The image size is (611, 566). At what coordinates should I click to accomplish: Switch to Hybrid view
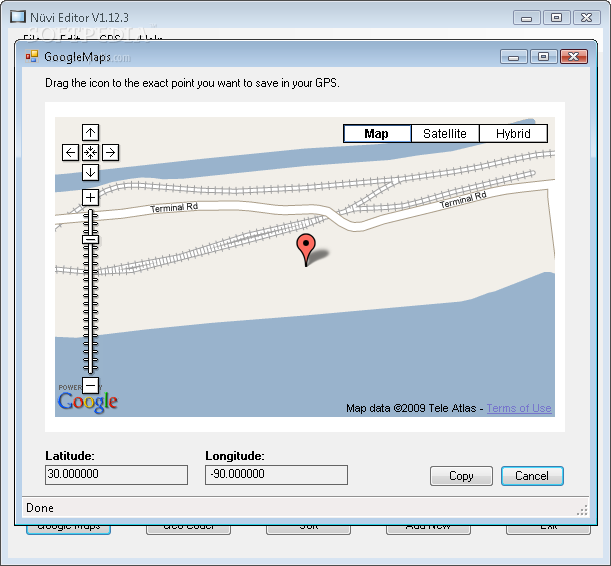point(513,134)
